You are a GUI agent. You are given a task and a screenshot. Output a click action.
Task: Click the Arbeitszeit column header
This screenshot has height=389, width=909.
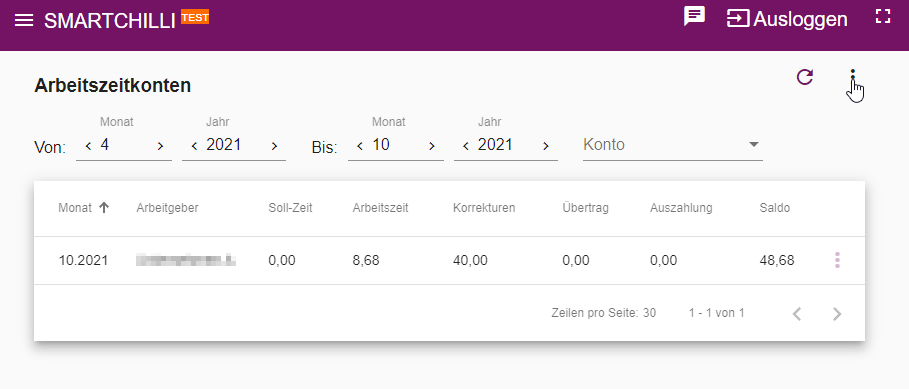tap(380, 208)
